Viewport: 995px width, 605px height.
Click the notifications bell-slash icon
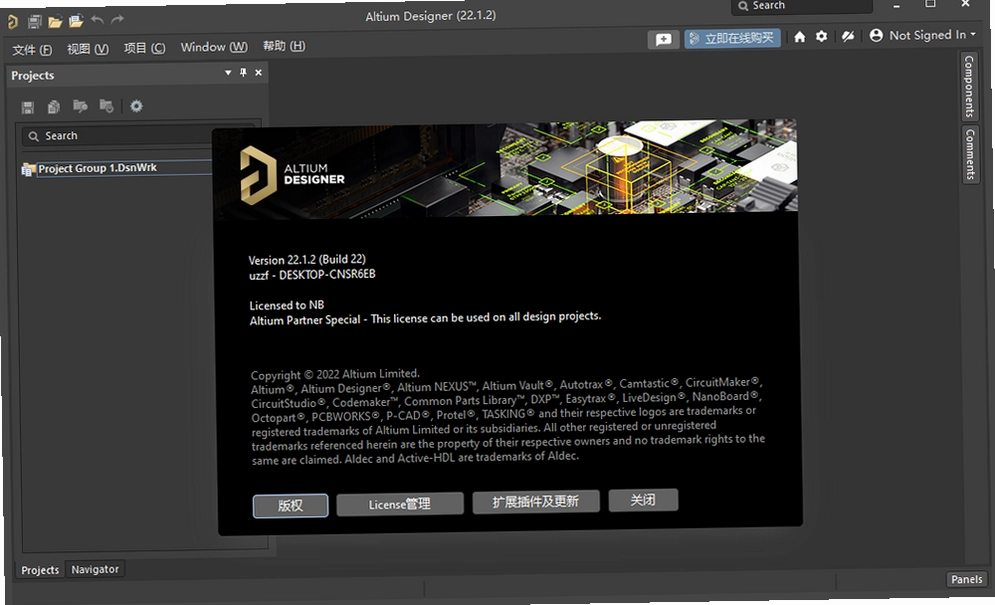pos(848,36)
